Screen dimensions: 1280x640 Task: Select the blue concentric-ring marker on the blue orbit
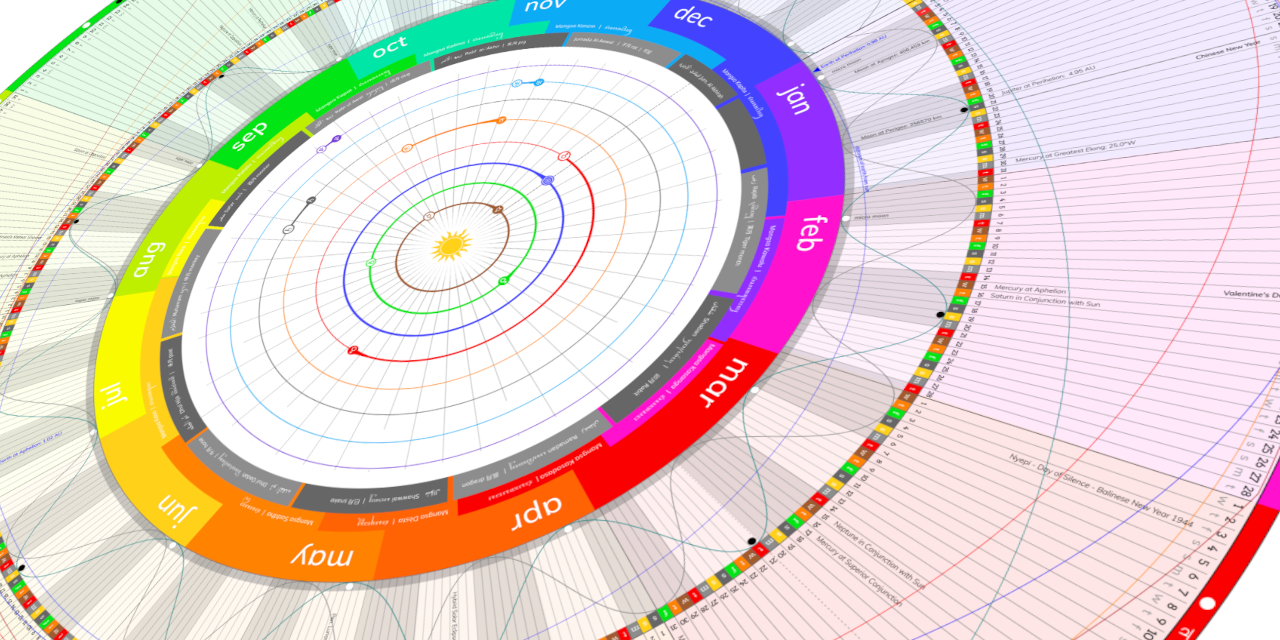point(547,180)
